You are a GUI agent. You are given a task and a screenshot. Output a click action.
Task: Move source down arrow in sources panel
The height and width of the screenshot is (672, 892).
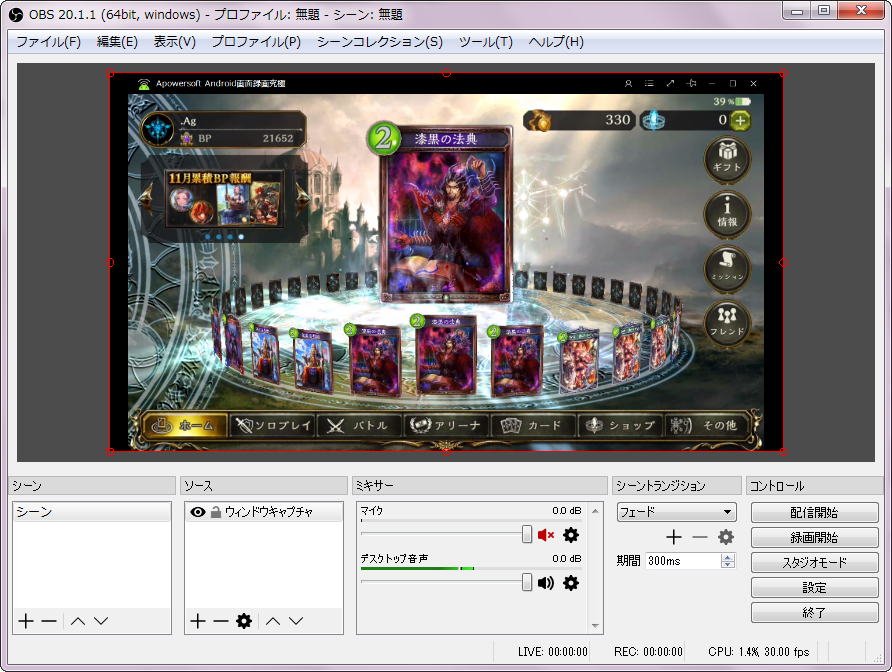pyautogui.click(x=296, y=621)
